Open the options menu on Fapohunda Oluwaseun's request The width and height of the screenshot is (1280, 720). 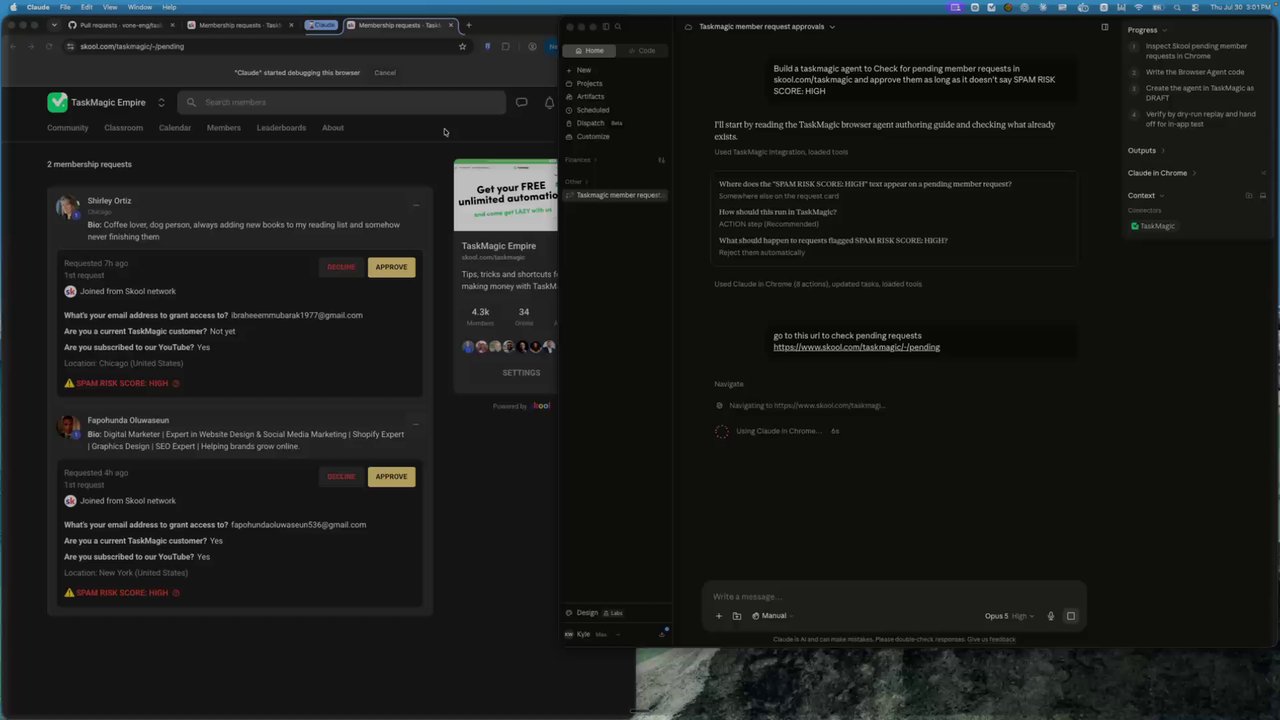[416, 424]
